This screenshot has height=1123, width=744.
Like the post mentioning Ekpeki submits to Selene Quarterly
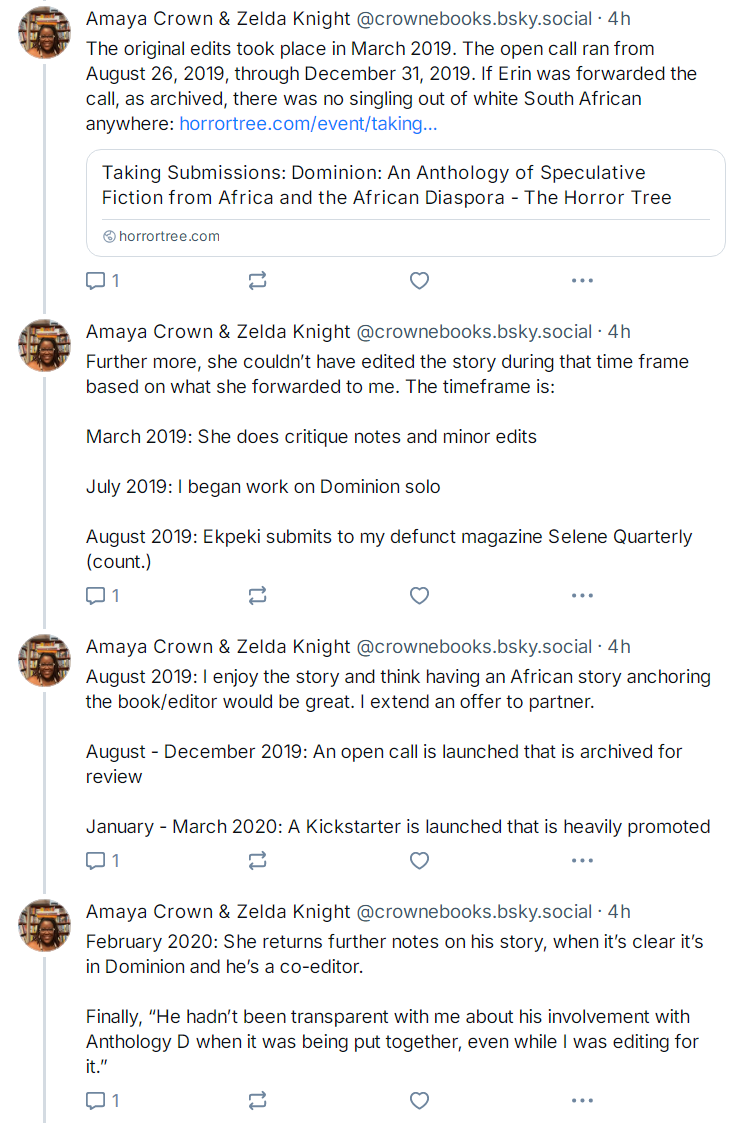coord(420,595)
